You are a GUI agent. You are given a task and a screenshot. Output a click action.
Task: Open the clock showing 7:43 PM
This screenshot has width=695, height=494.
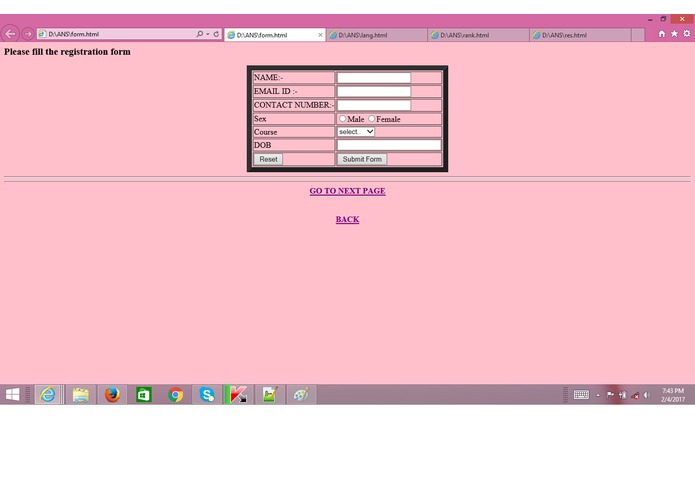tap(673, 395)
